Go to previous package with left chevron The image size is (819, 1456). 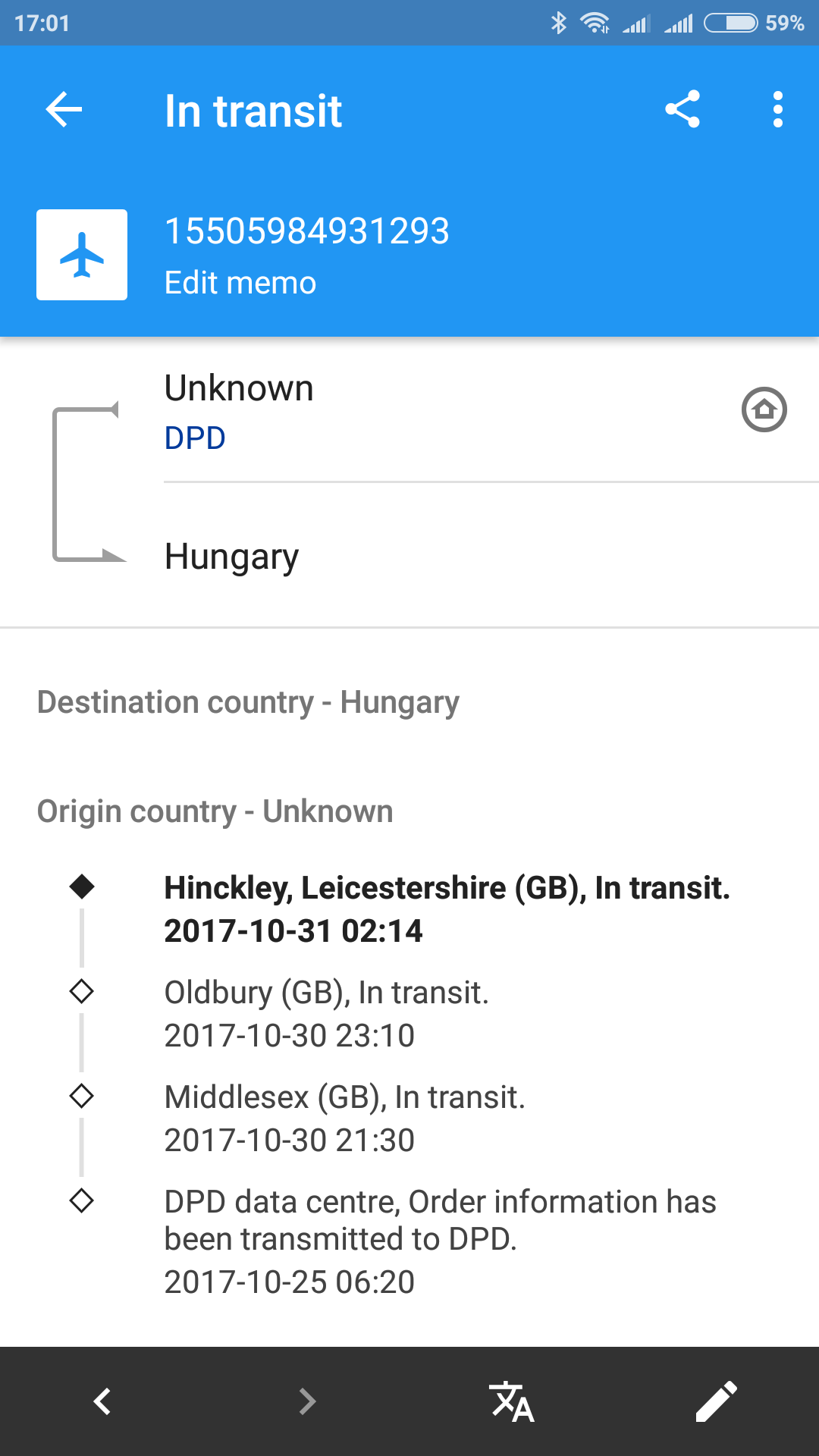coord(102,1401)
